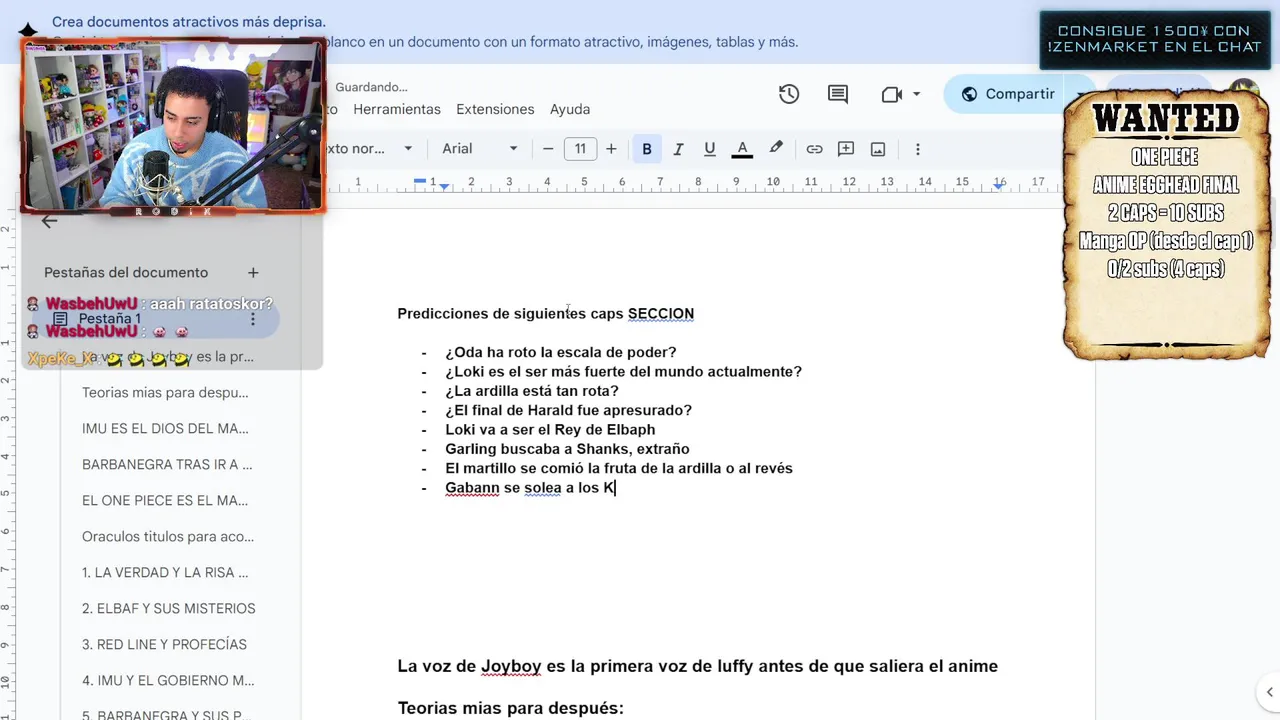
Task: Click the line '¿Oda ha roto la escala de poder?'
Action: coord(561,352)
